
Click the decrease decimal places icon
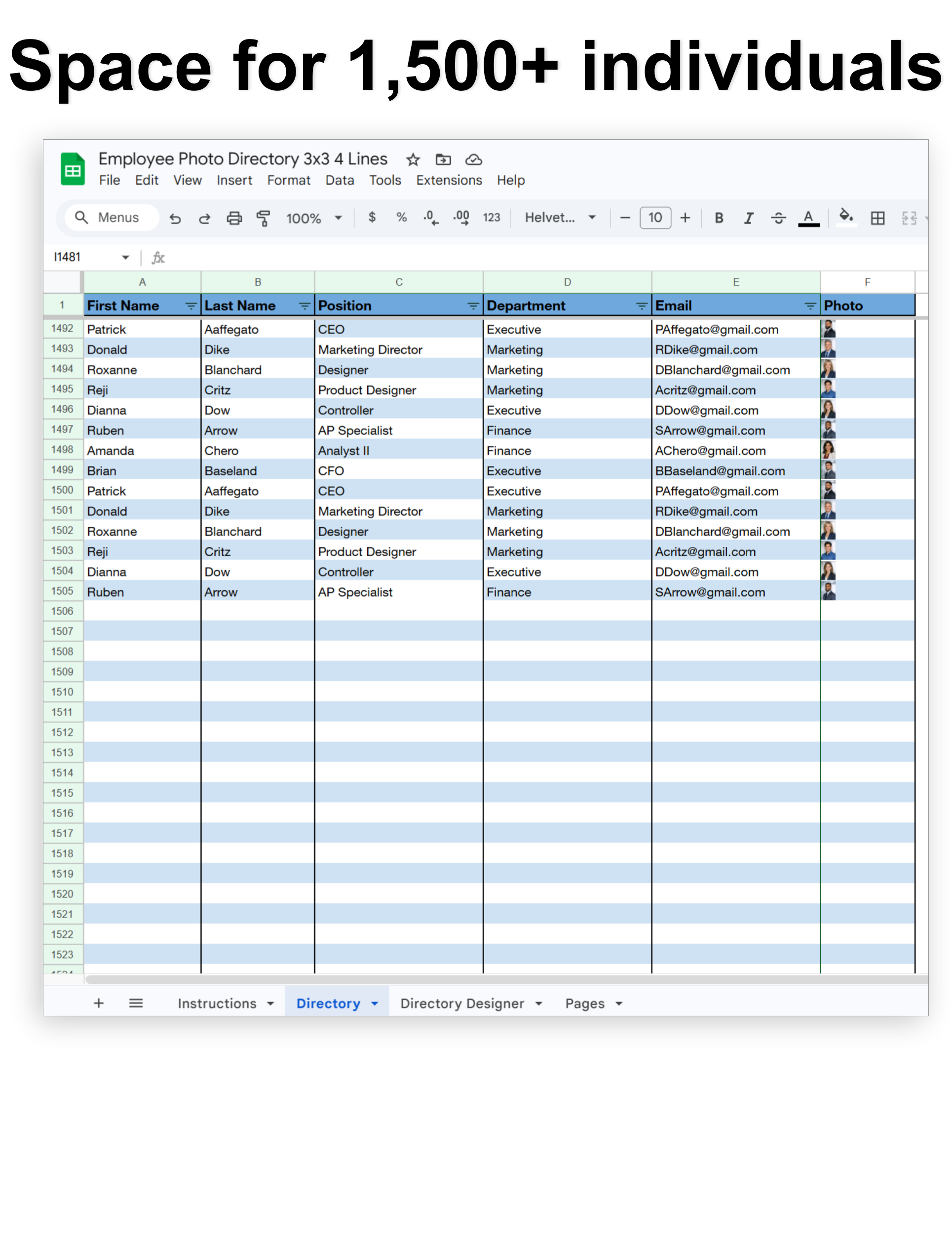(430, 218)
